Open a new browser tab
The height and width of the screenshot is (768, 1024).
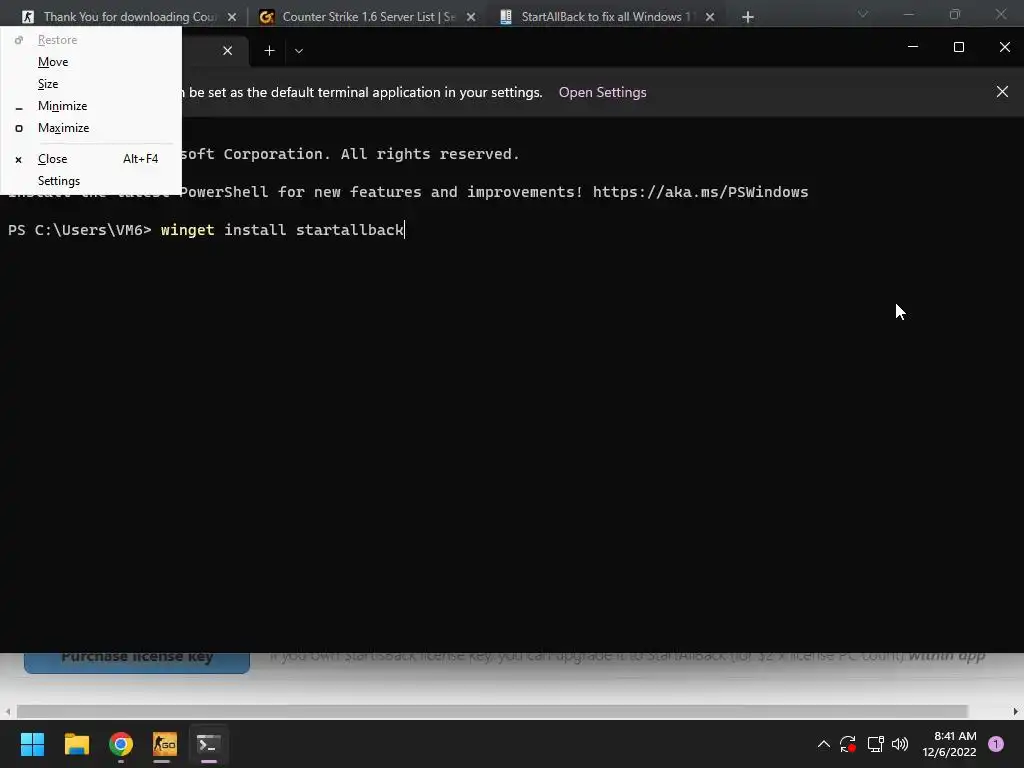point(748,17)
